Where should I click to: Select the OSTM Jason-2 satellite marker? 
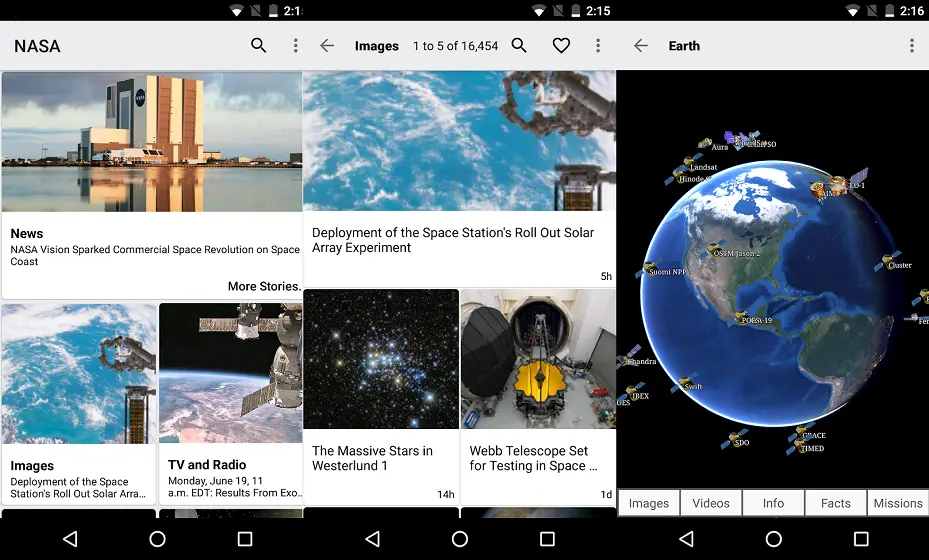(x=717, y=249)
